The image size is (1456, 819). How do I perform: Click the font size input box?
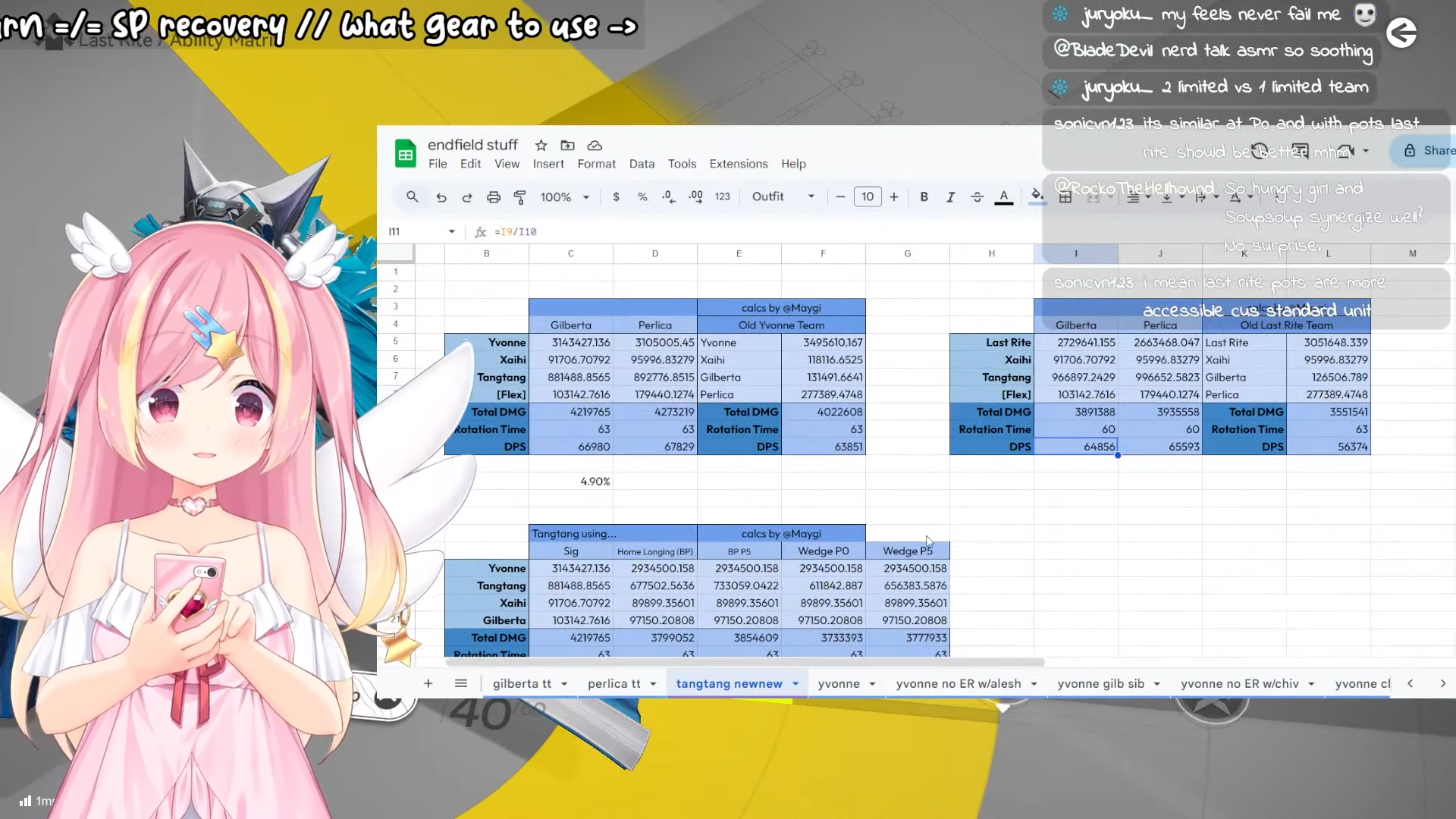click(x=867, y=196)
